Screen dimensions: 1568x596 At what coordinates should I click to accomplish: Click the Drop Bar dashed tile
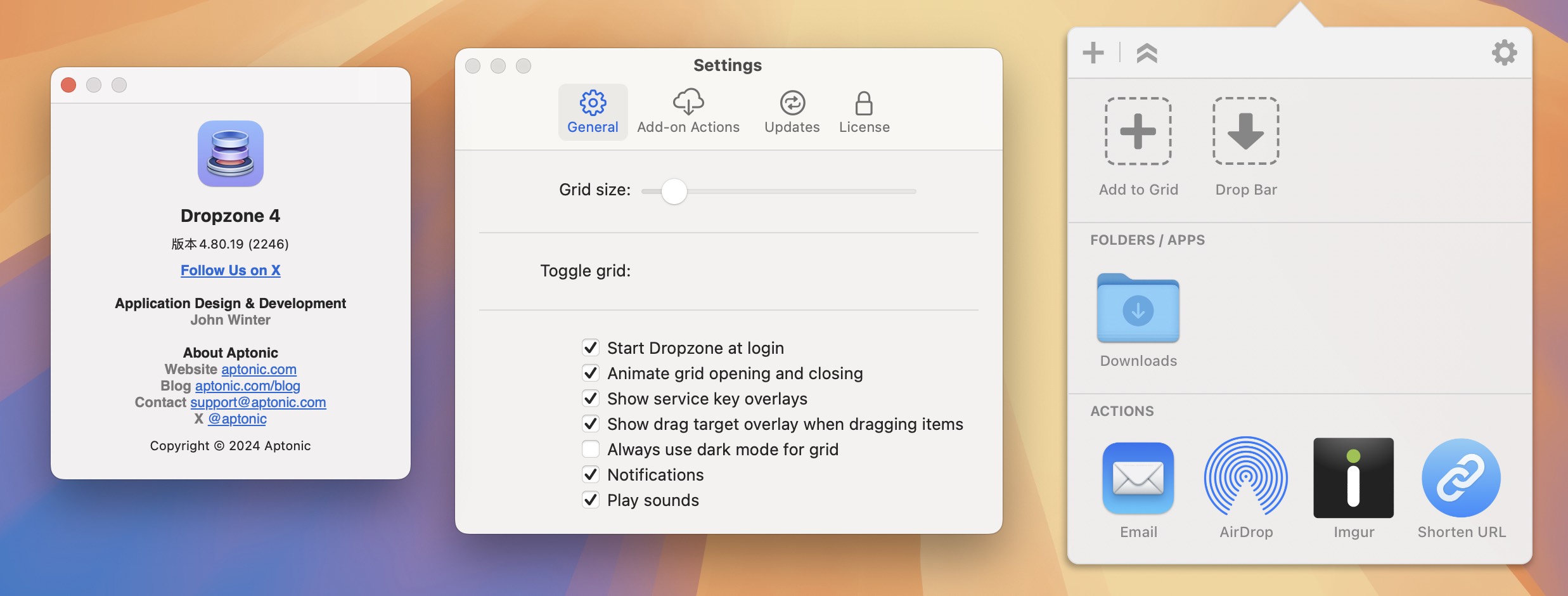pyautogui.click(x=1246, y=131)
